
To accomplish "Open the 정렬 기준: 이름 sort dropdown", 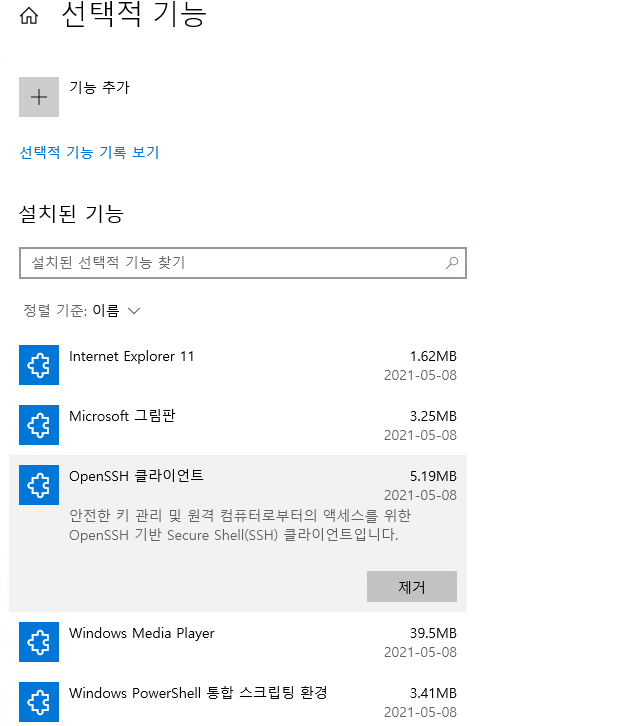I will point(81,310).
